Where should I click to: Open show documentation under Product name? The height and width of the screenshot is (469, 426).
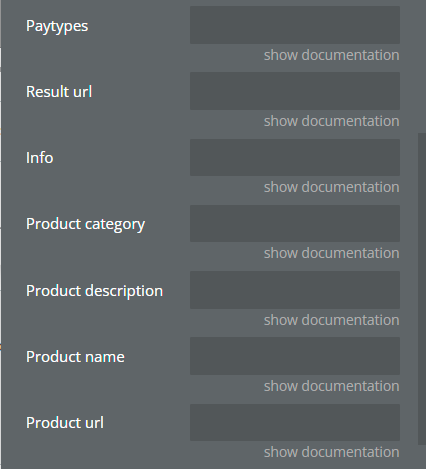(332, 386)
